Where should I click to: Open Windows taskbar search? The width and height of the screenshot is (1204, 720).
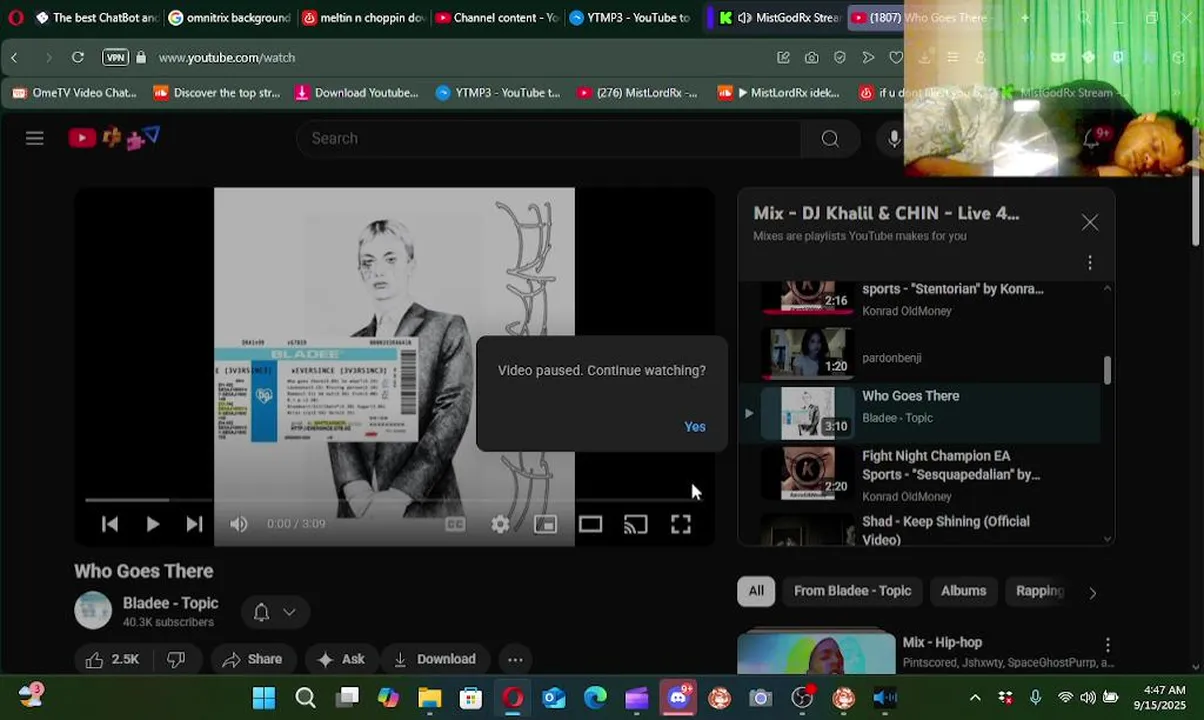(x=305, y=698)
